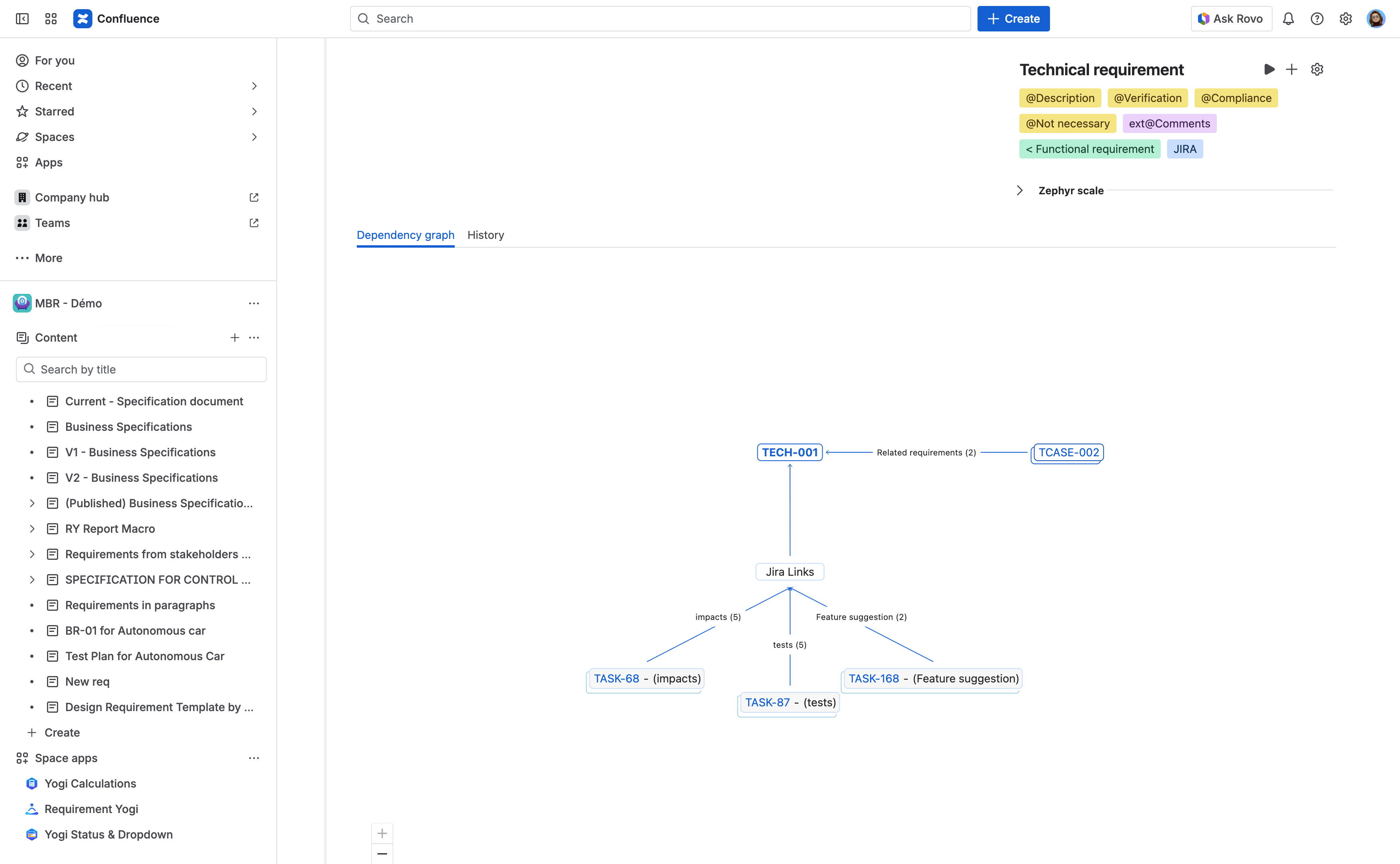Open Confluence settings gear

click(1346, 18)
